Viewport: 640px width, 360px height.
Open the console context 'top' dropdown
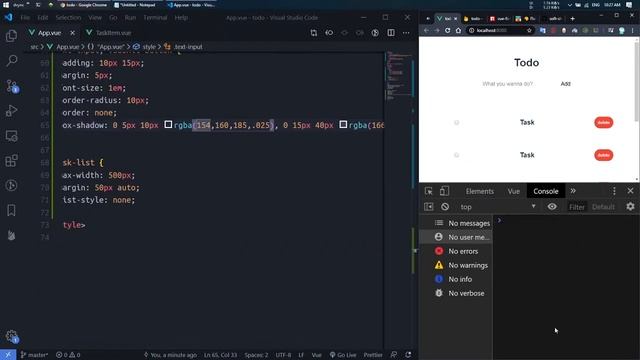click(x=498, y=207)
